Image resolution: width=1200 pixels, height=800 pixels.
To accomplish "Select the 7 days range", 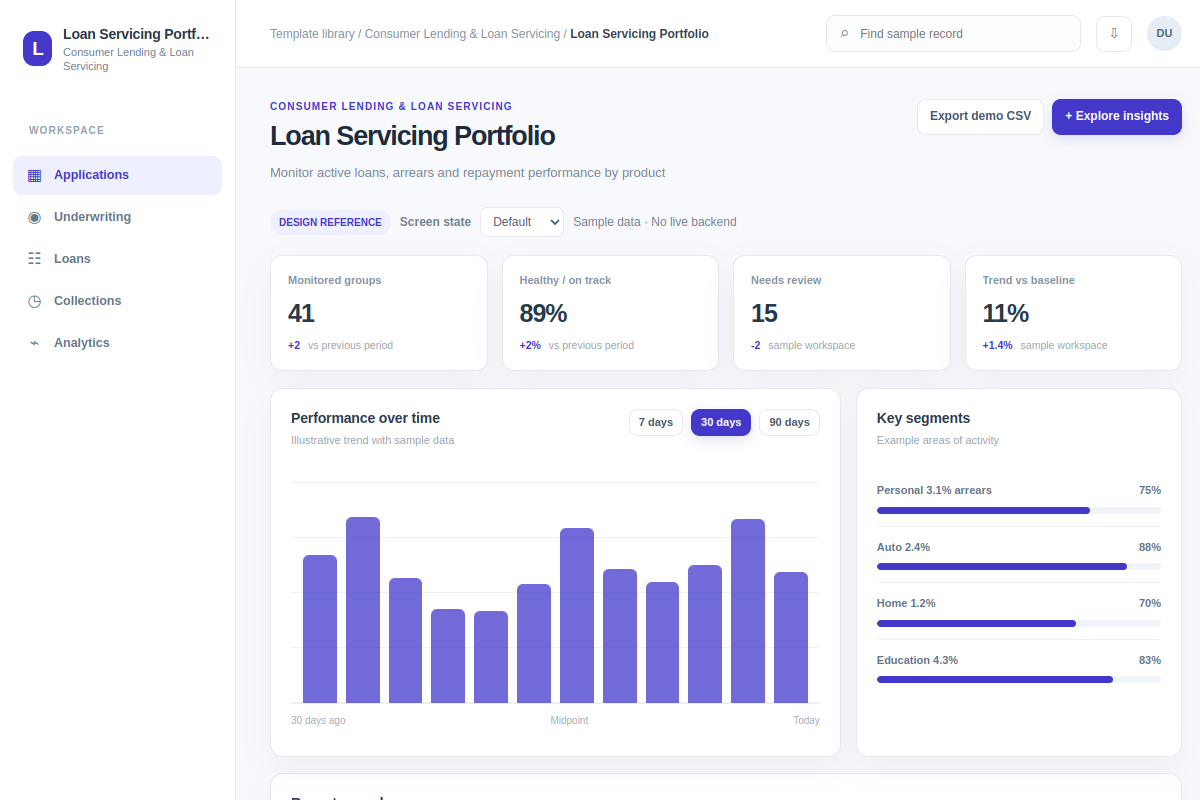I will click(656, 423).
